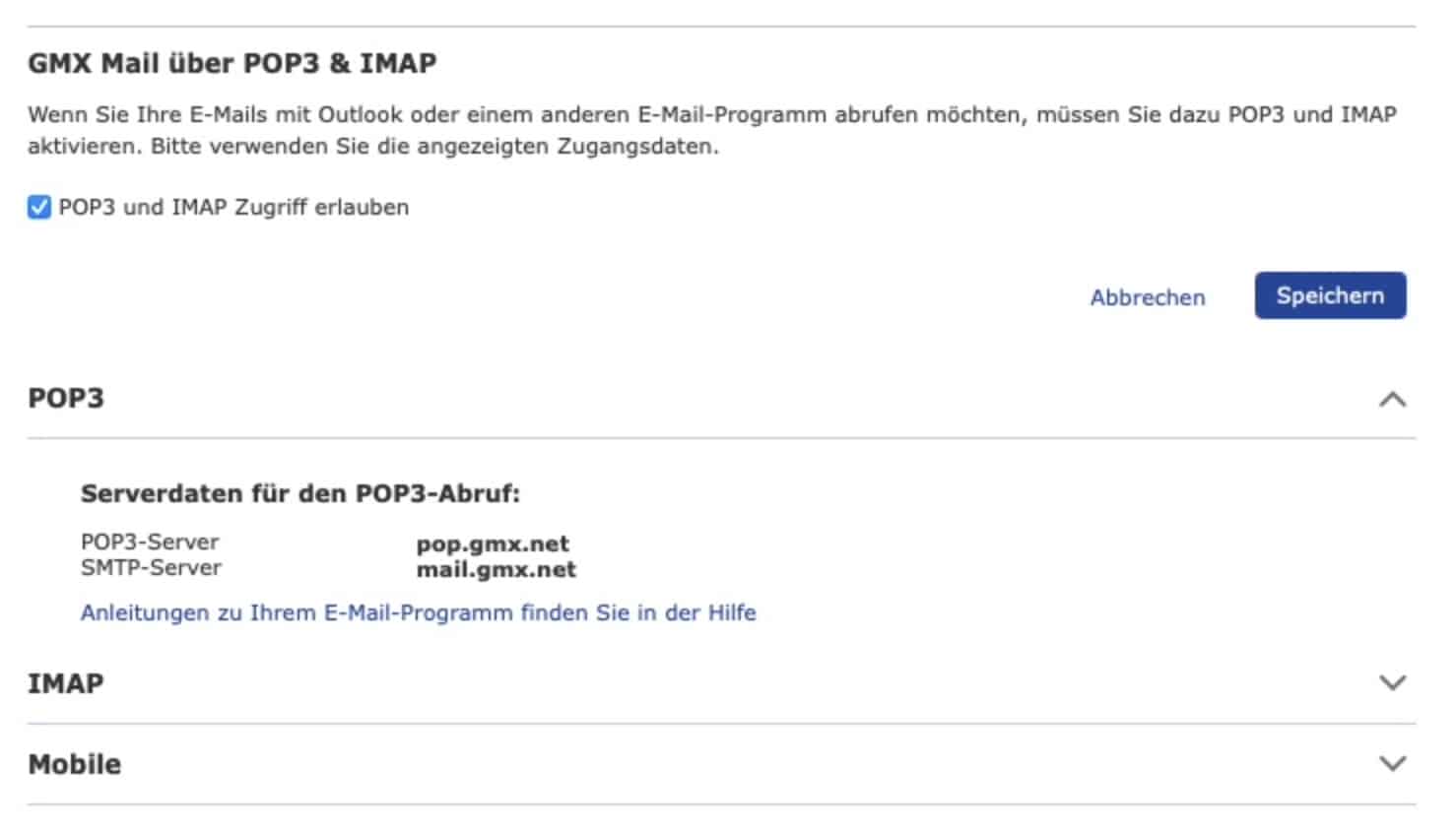Open the Mobile section header title
The image size is (1456, 833).
click(74, 764)
